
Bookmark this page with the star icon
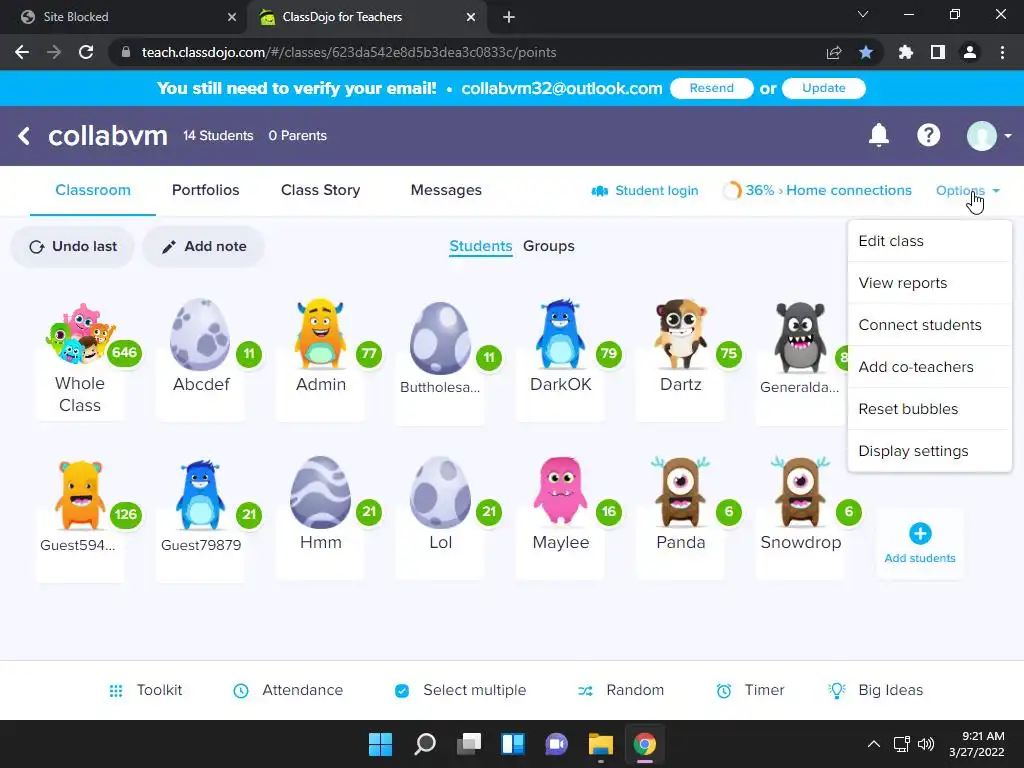pyautogui.click(x=866, y=52)
